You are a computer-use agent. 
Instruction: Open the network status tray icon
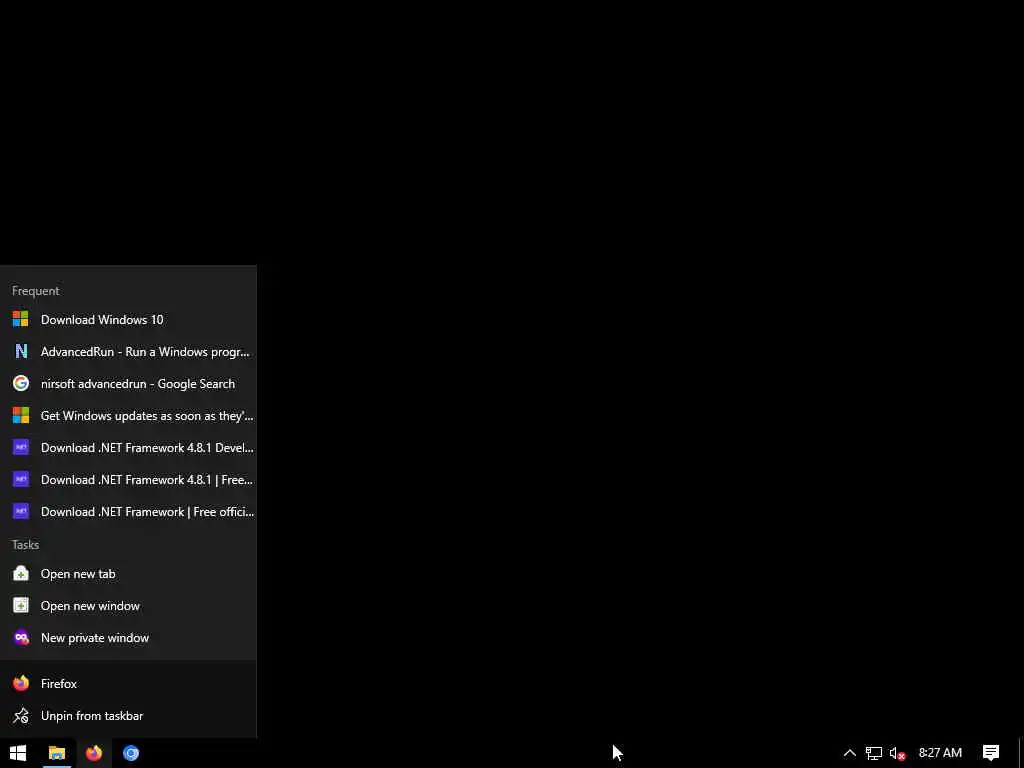[874, 753]
